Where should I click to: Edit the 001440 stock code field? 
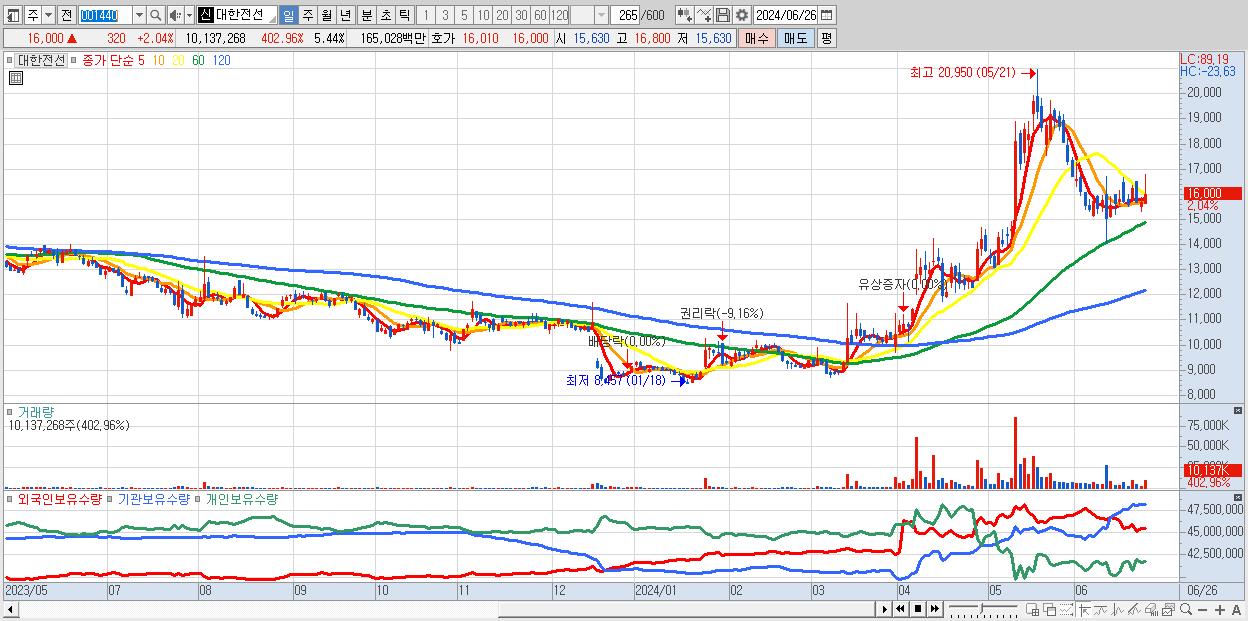pos(106,15)
